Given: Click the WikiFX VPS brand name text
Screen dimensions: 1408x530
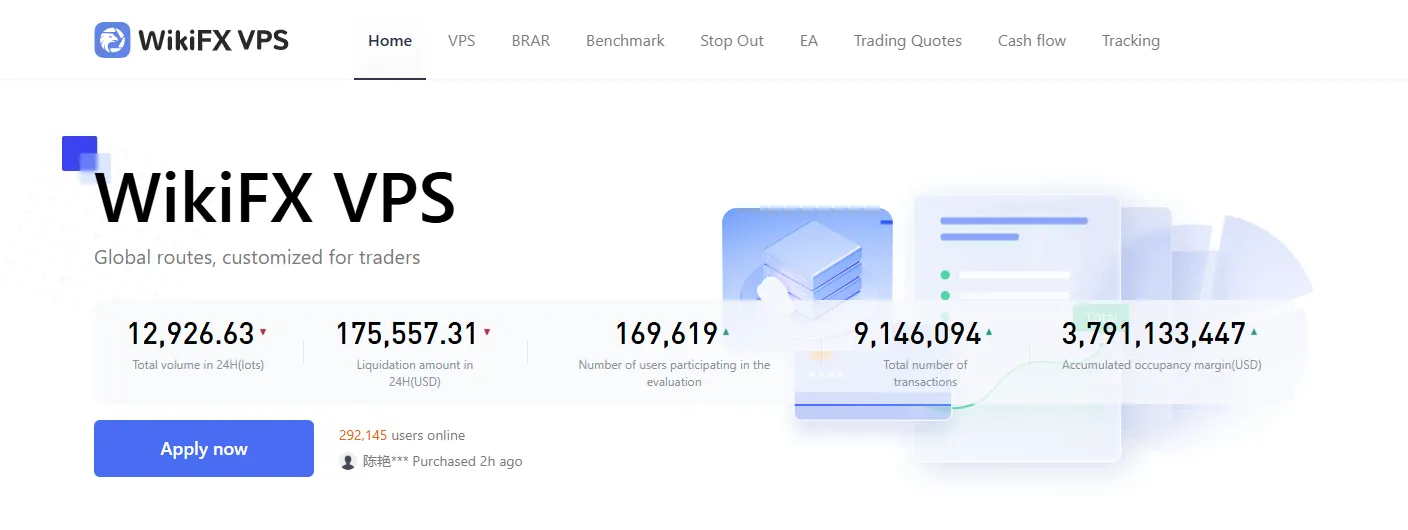Looking at the screenshot, I should 213,40.
